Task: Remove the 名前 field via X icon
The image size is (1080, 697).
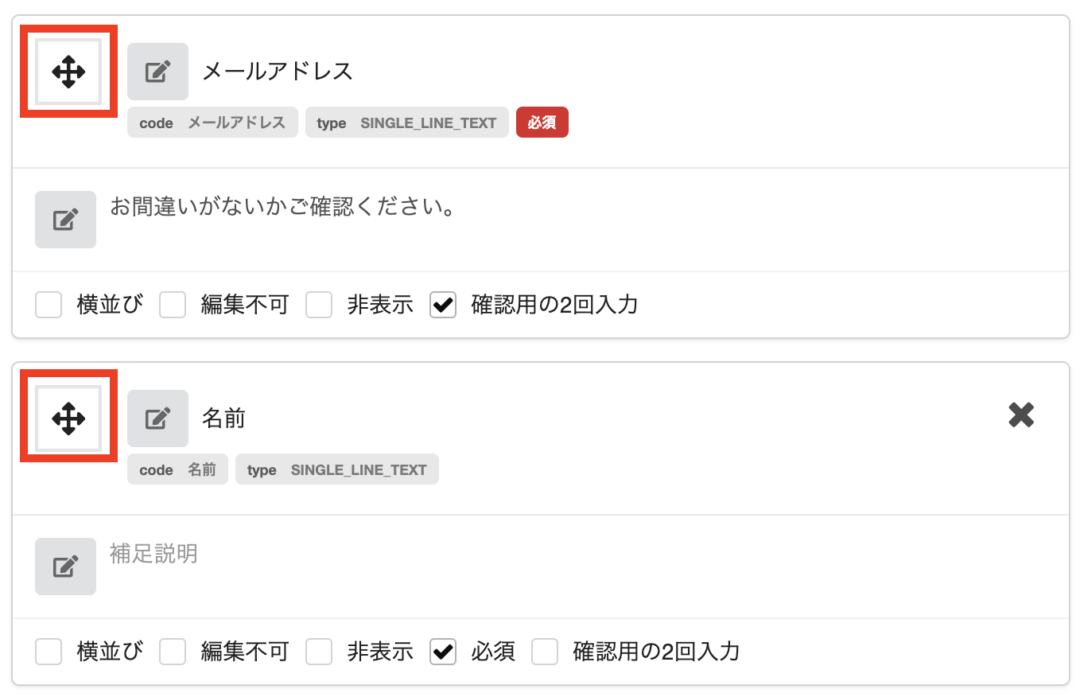Action: pyautogui.click(x=1020, y=415)
